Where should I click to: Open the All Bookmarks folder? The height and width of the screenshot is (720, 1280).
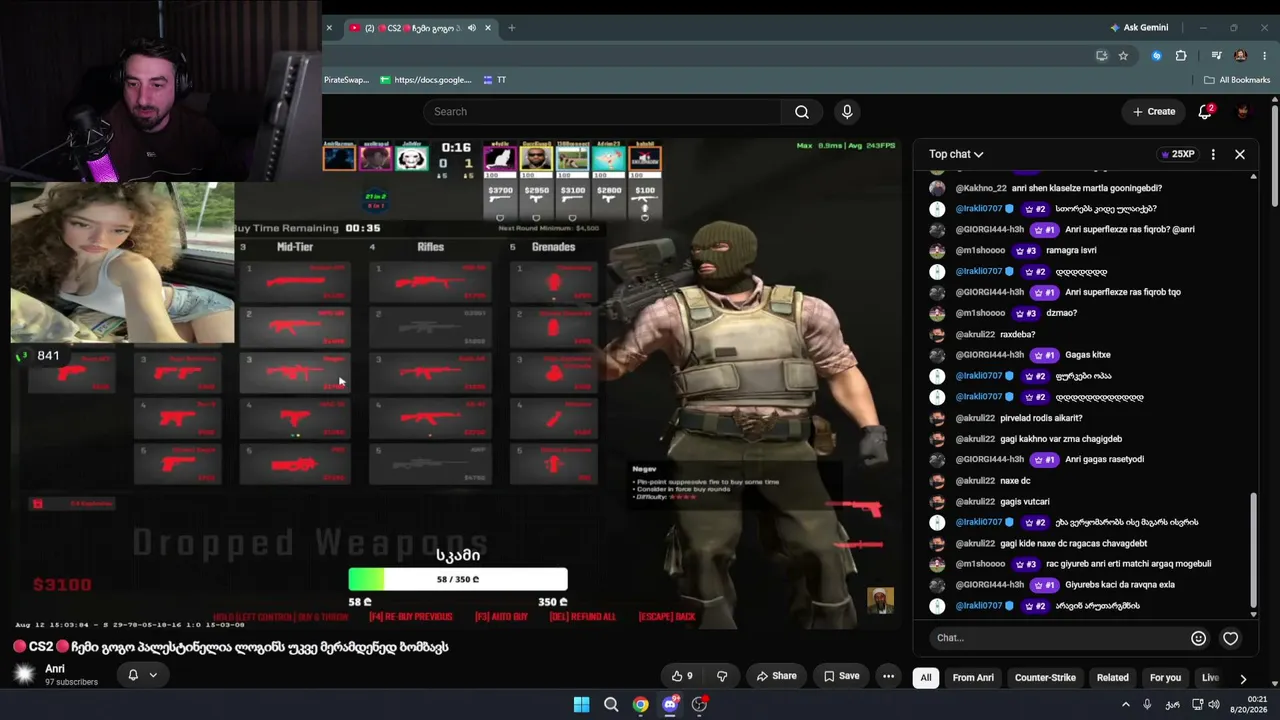pos(1237,80)
